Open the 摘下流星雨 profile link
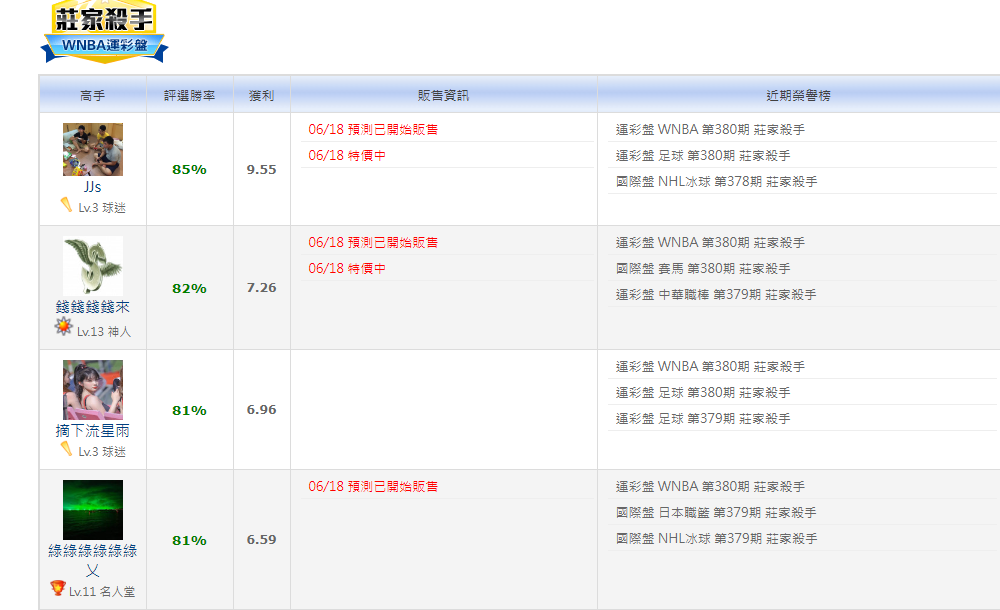Image resolution: width=1000 pixels, height=610 pixels. (x=92, y=431)
